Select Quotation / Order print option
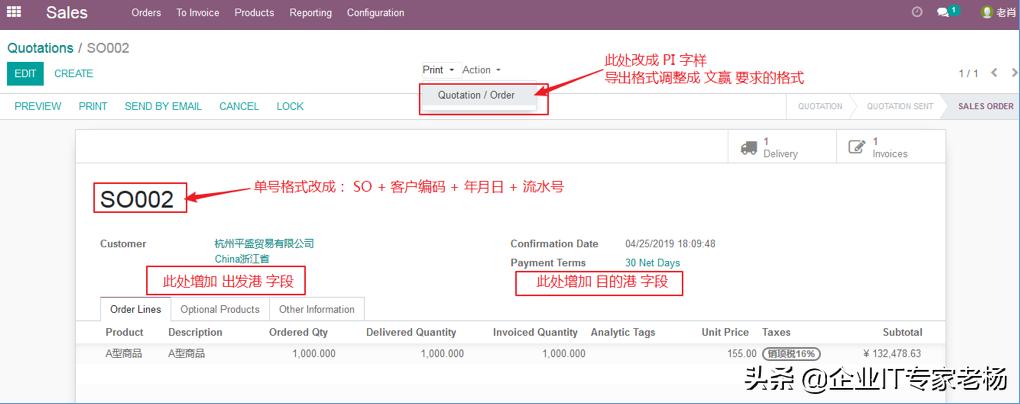 coord(476,95)
